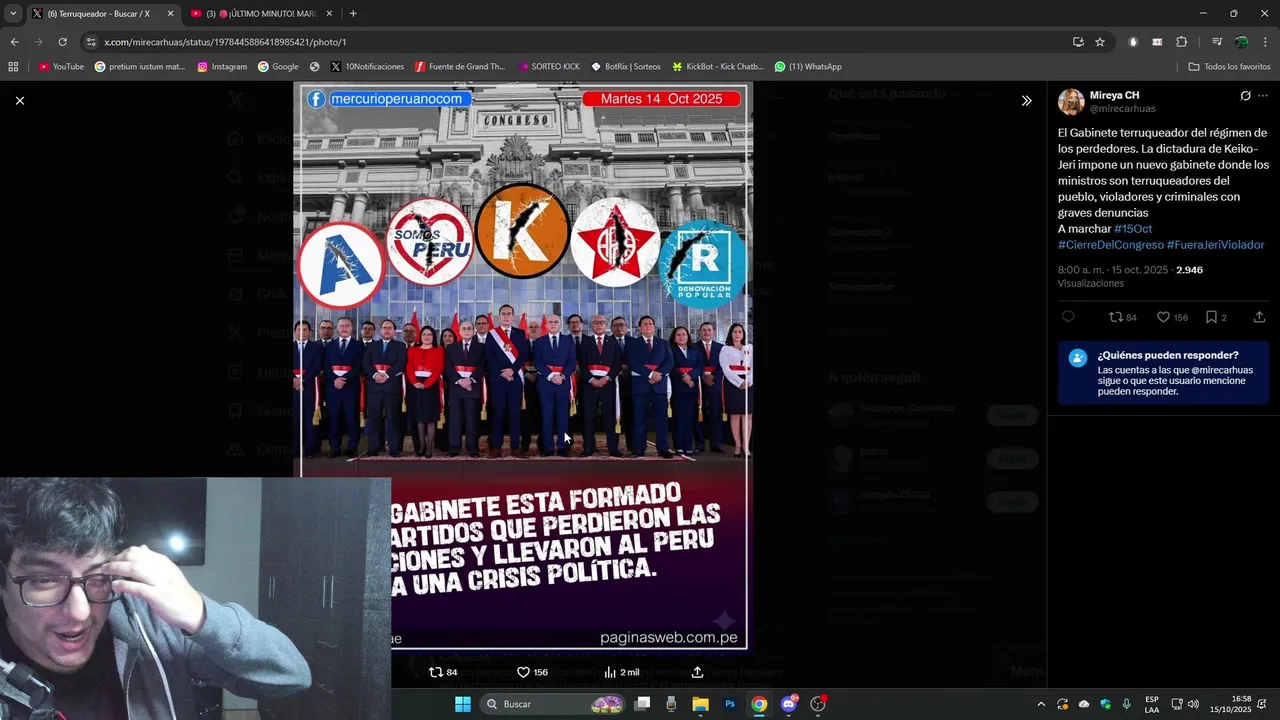Open the Chrome three-dot menu
Viewport: 1280px width, 720px height.
tap(1266, 42)
